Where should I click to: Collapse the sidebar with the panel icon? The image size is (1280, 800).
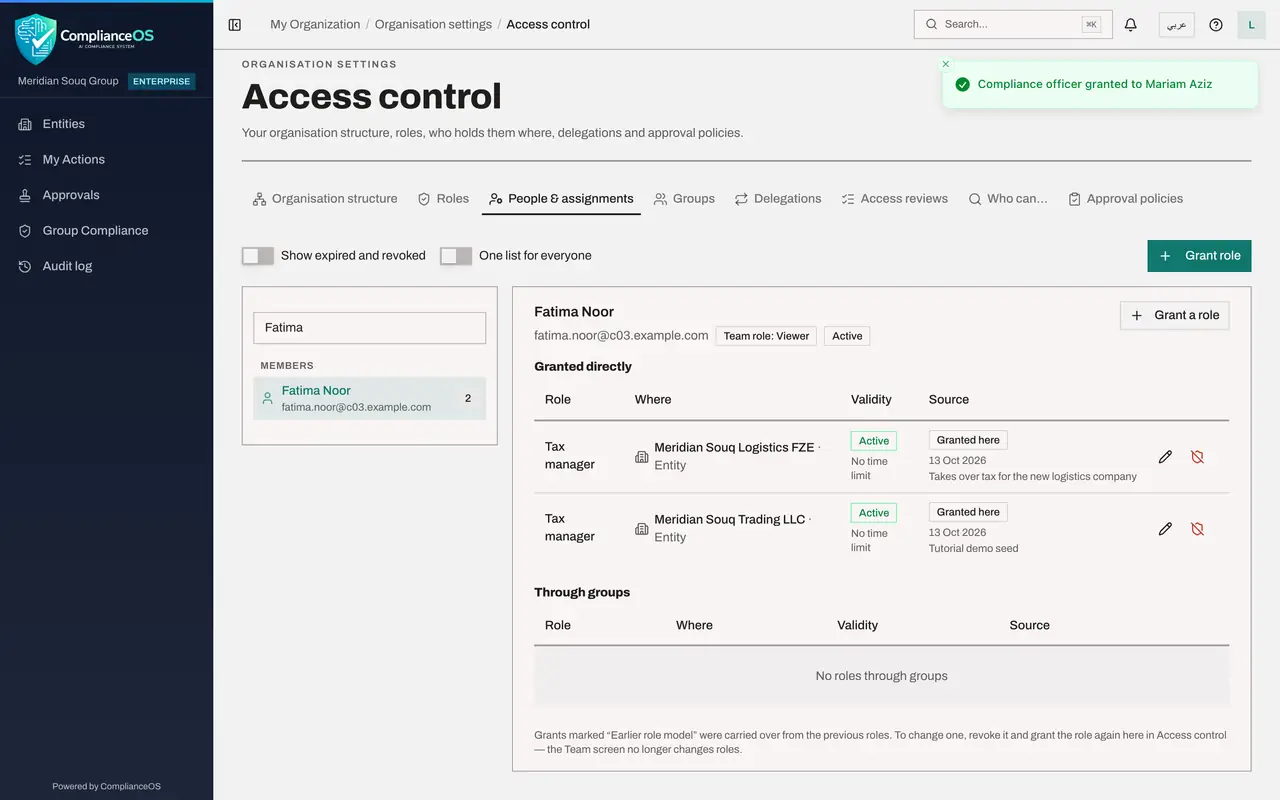(235, 24)
